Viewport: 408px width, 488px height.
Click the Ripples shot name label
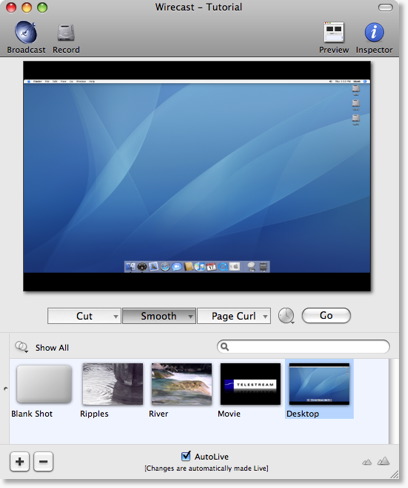(x=94, y=414)
